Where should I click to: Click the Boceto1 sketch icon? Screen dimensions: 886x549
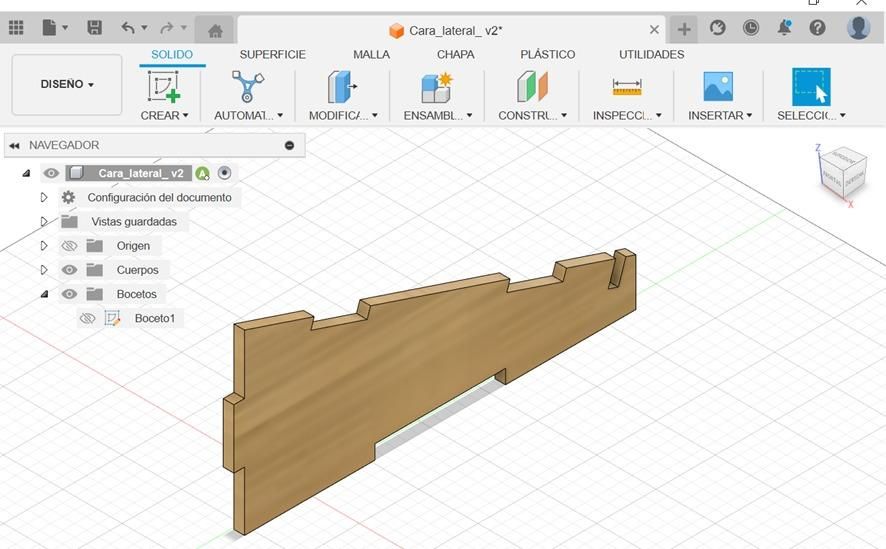pyautogui.click(x=112, y=319)
